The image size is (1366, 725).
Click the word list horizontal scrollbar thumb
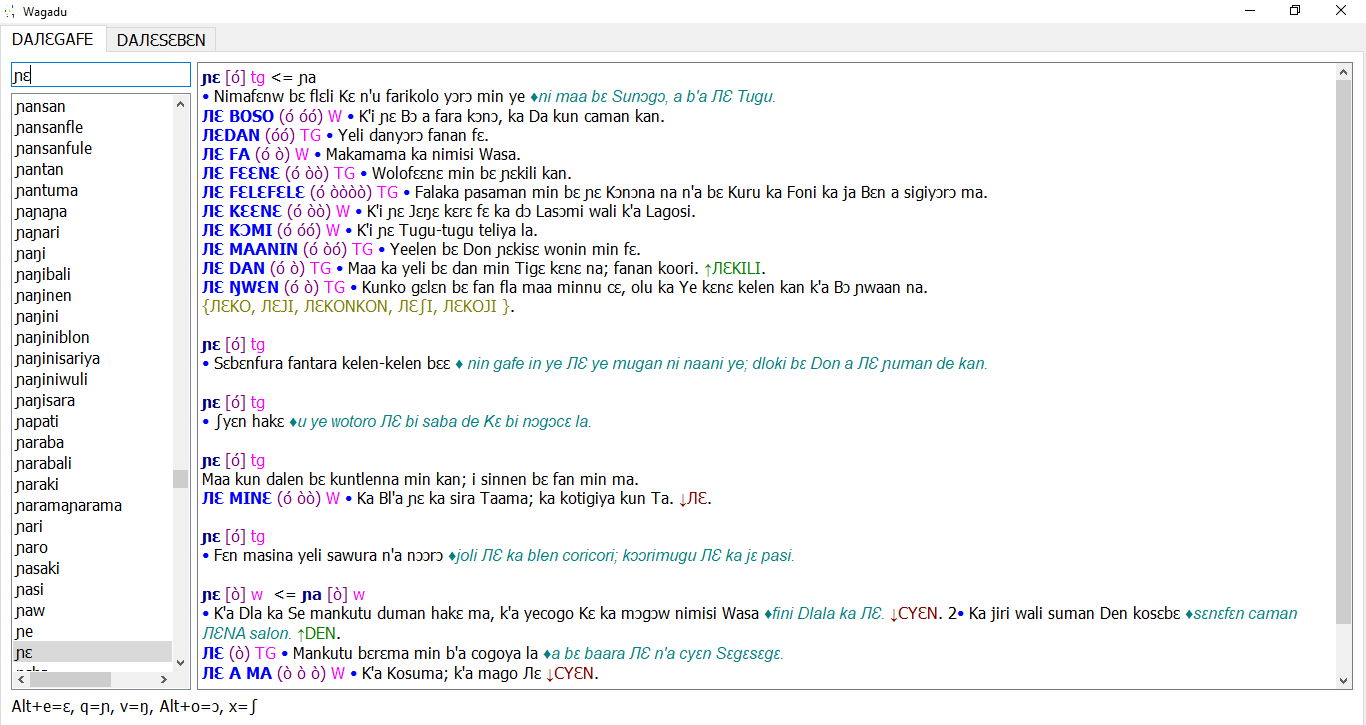tap(69, 679)
